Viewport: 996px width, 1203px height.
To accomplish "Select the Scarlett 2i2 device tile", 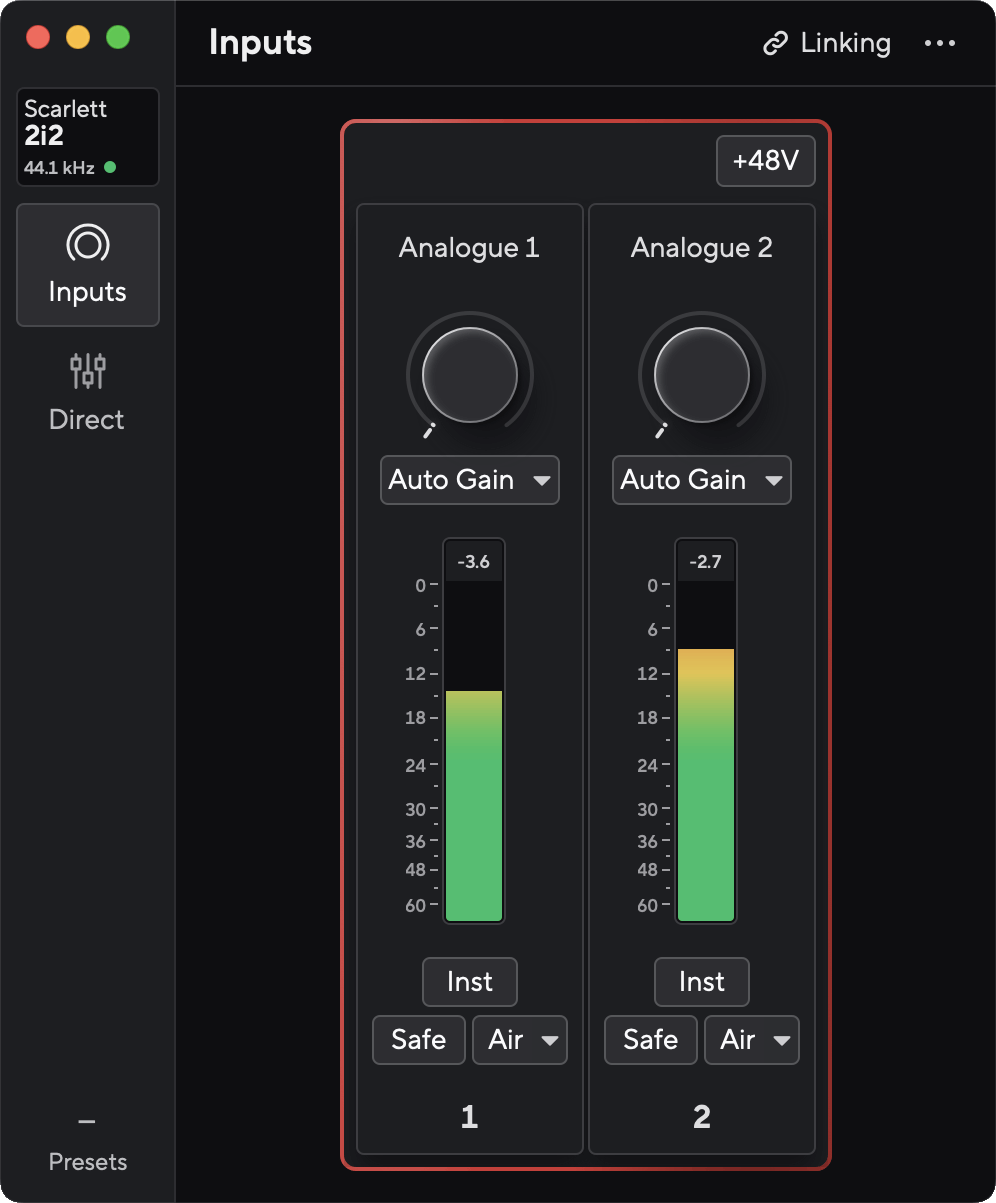I will tap(88, 137).
